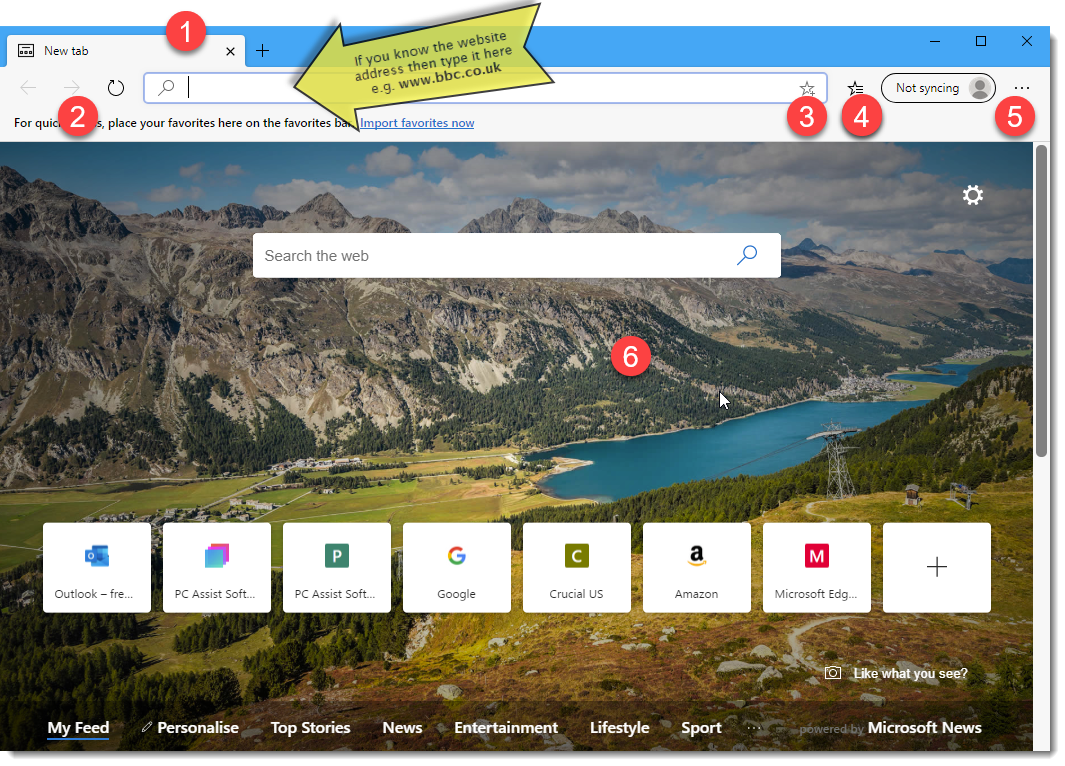
Task: Click the vertical page scrollbar
Action: point(1041,301)
